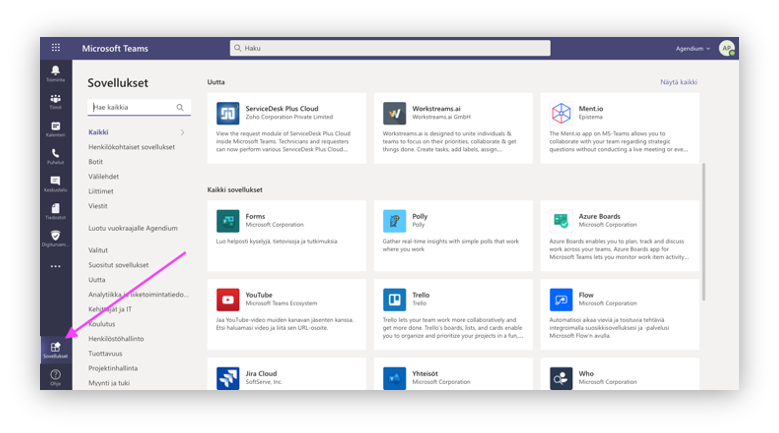Open the ServiceDesk Plus Cloud title
The width and height of the screenshot is (779, 433).
(282, 108)
